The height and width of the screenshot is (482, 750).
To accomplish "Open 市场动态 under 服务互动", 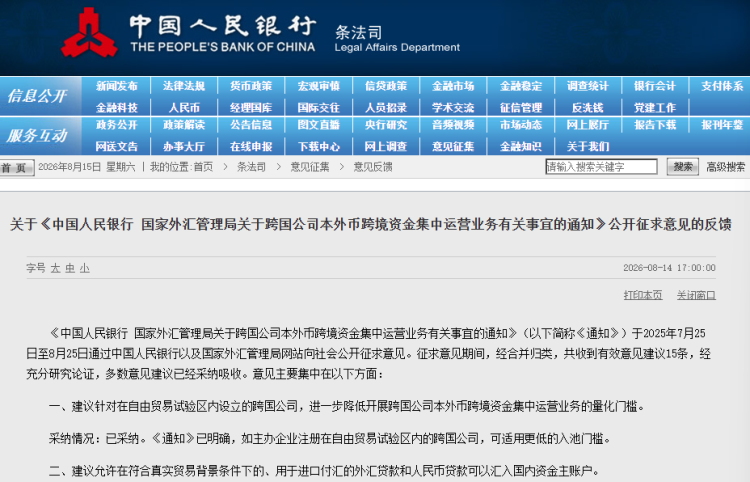I will [521, 125].
